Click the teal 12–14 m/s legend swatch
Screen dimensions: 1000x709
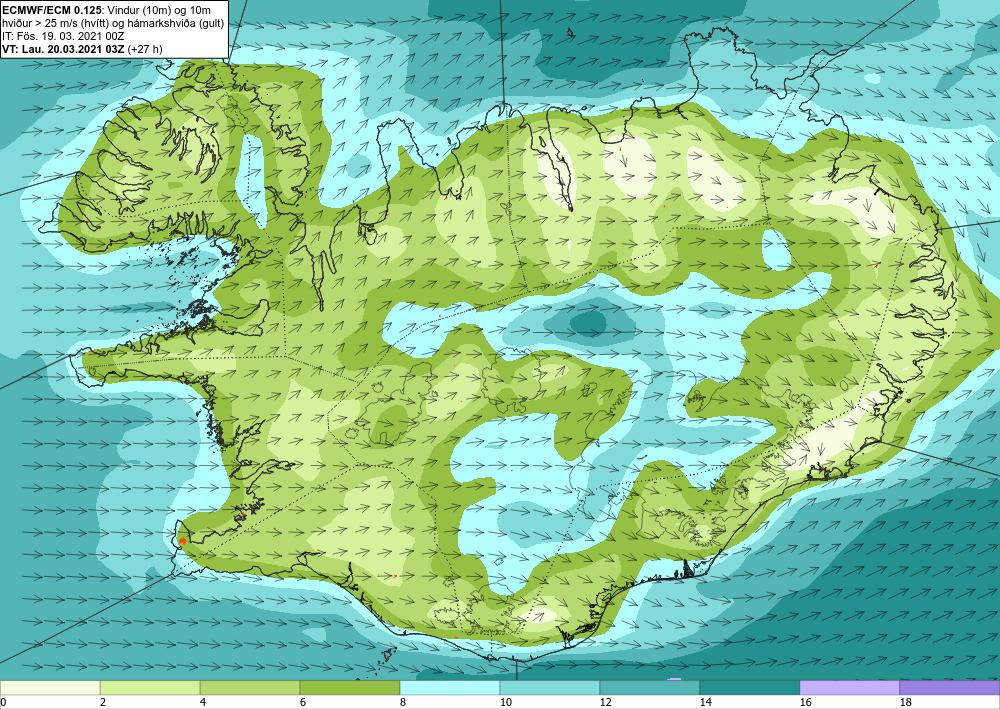click(650, 687)
